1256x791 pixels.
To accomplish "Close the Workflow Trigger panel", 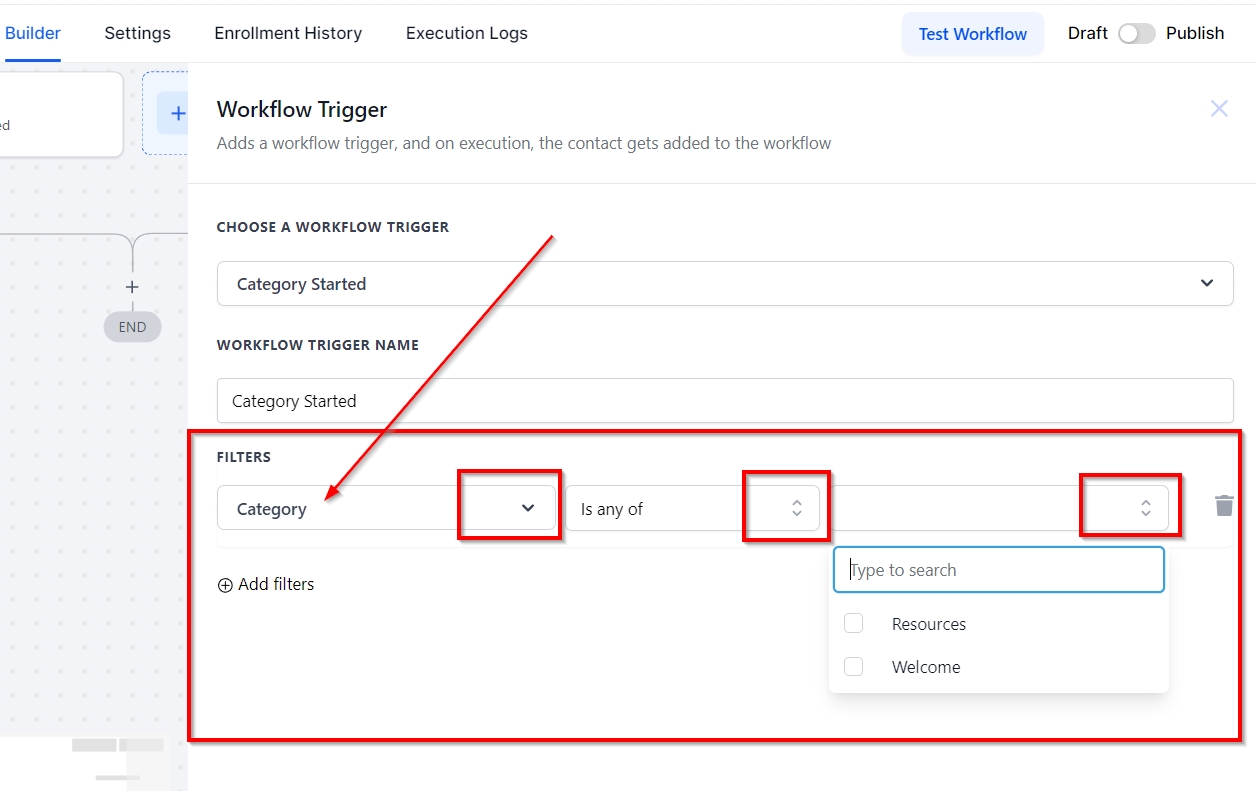I will coord(1219,109).
